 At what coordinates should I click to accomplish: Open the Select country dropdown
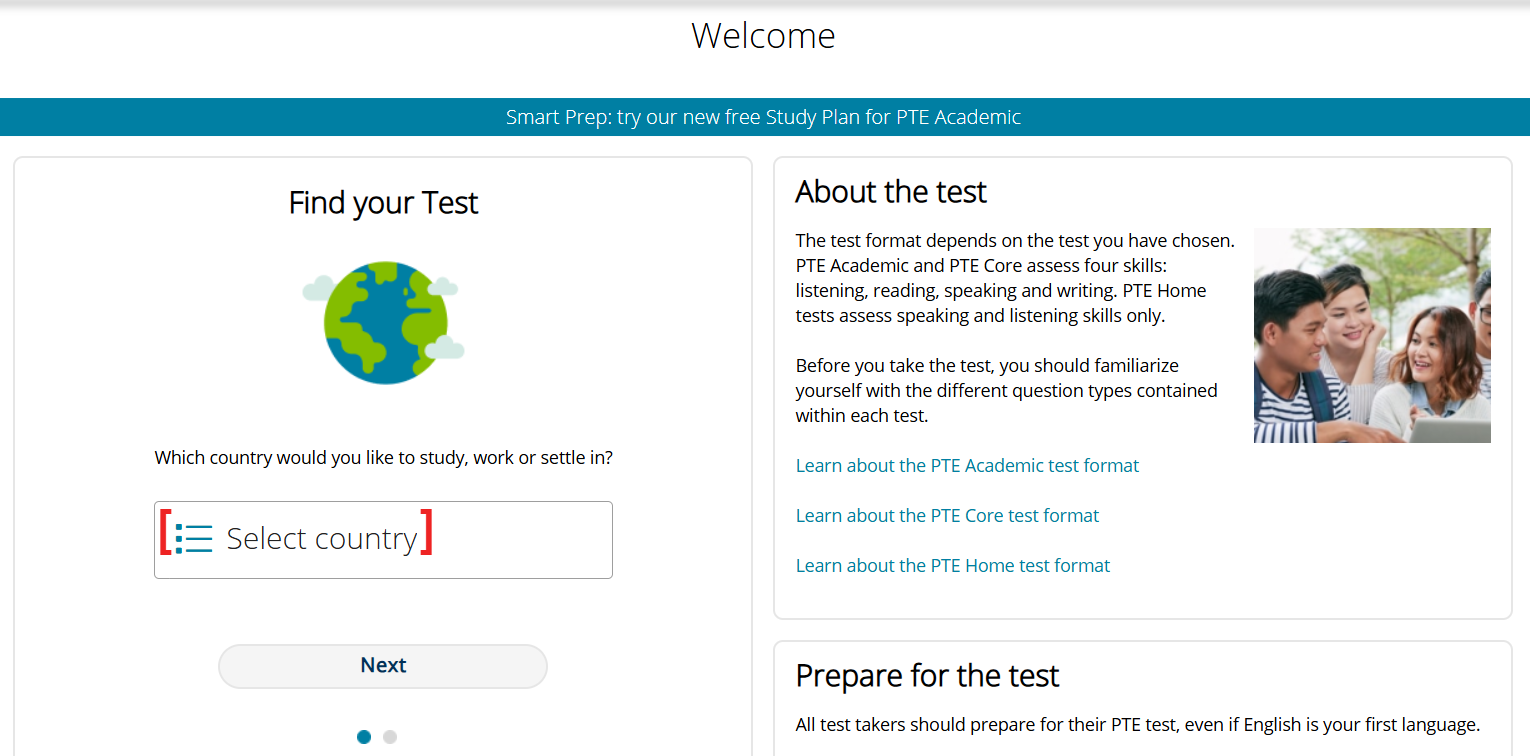tap(383, 540)
